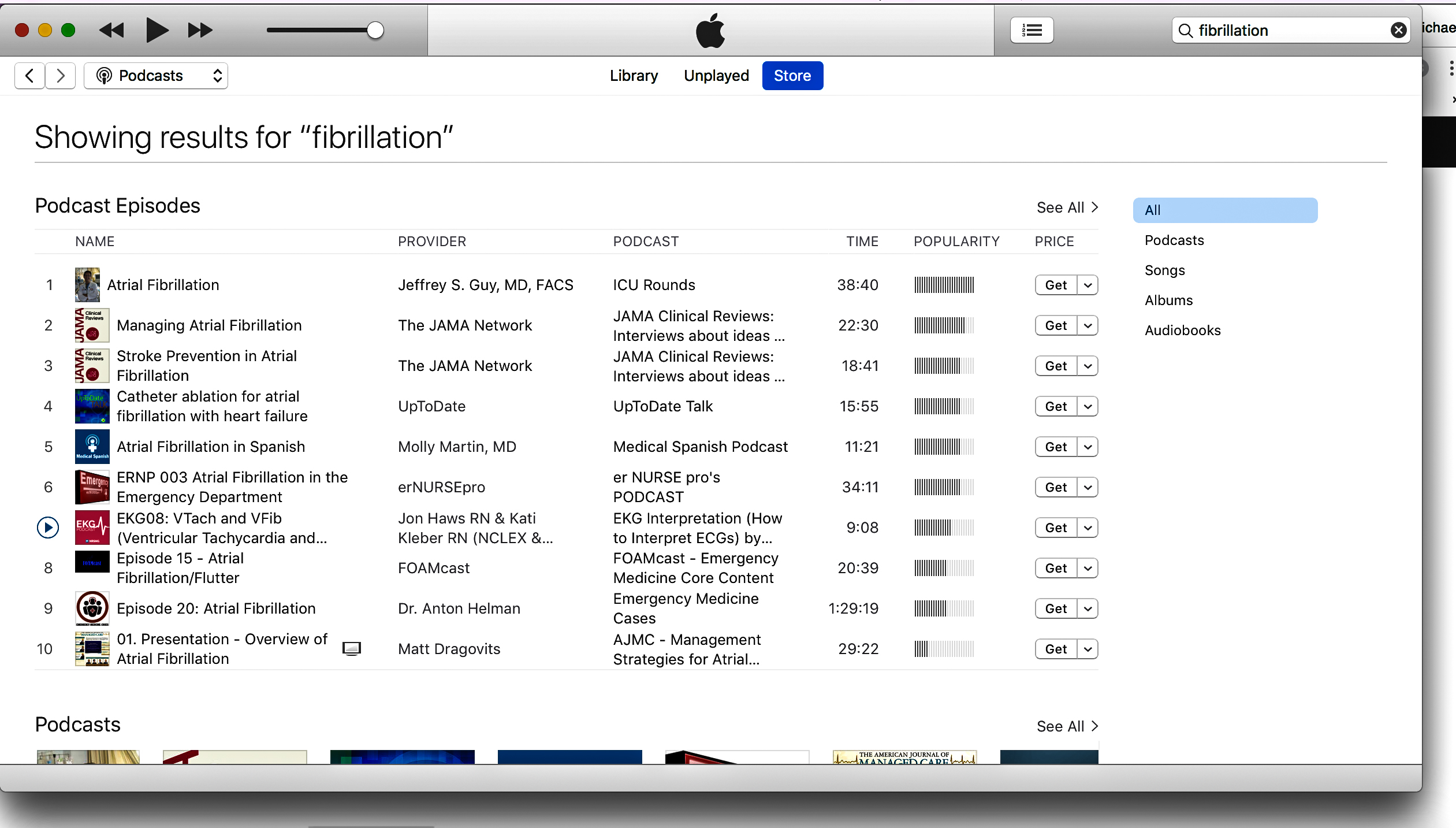Switch to the Library tab
This screenshot has height=828, width=1456.
pyautogui.click(x=634, y=76)
